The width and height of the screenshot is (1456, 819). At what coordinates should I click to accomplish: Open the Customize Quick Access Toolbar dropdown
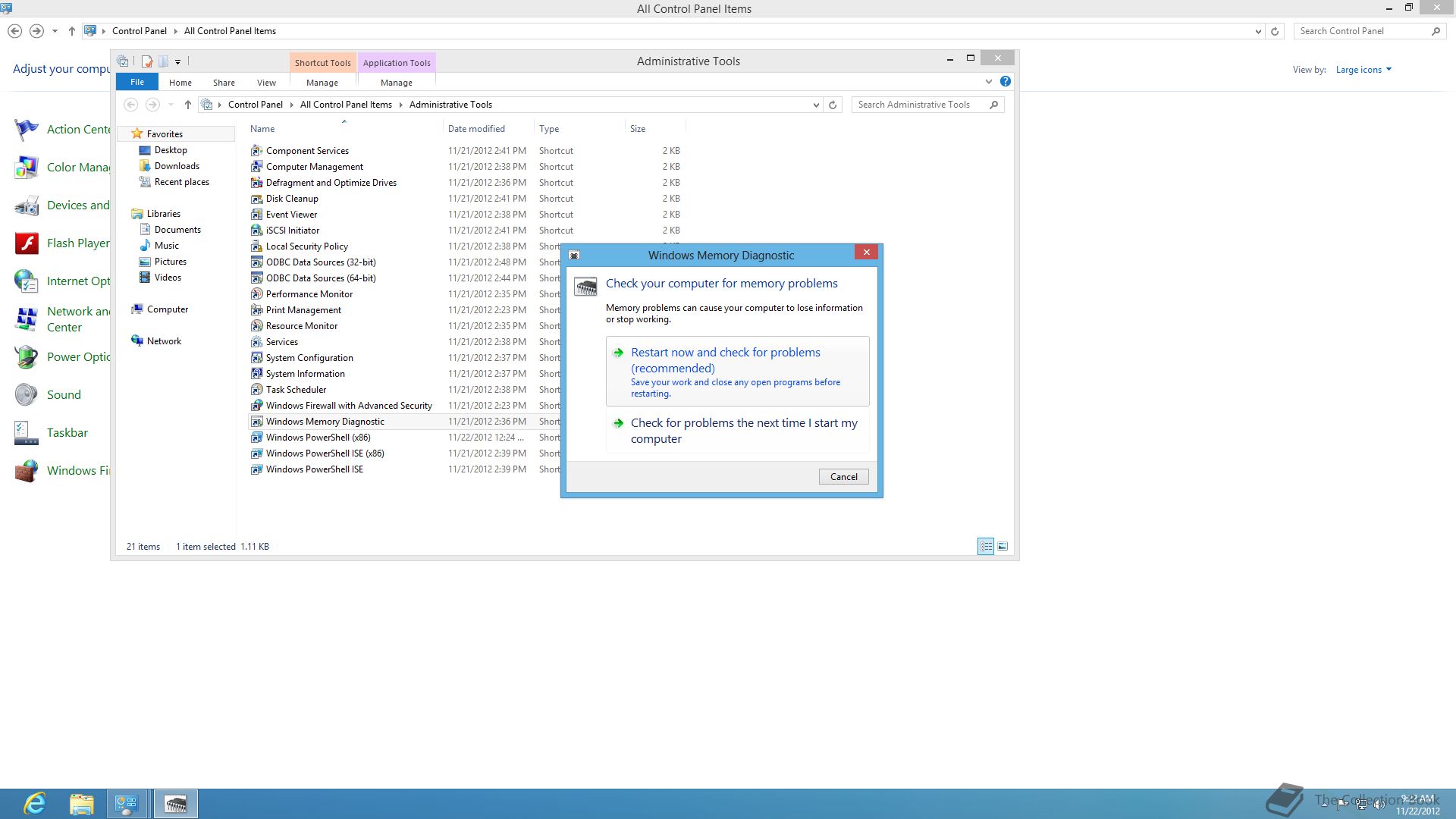(x=178, y=61)
